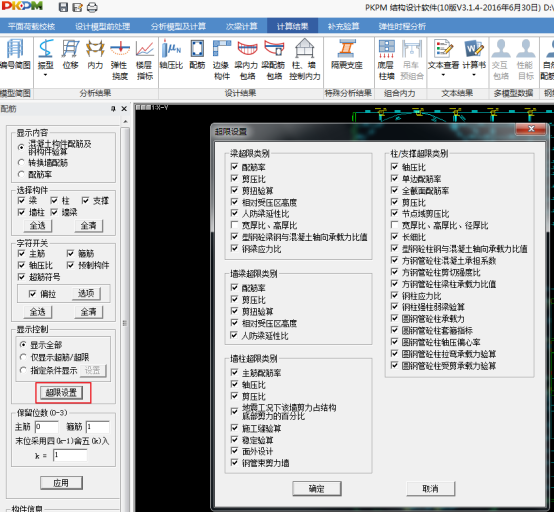This screenshot has height=512, width=554.
Task: Open the 边缘构件 edge member tool
Action: [222, 60]
